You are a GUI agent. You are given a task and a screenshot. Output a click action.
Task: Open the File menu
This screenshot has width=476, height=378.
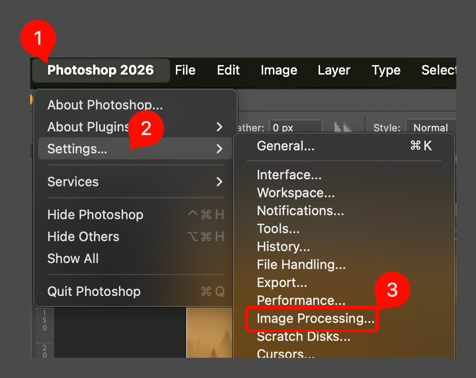[185, 70]
